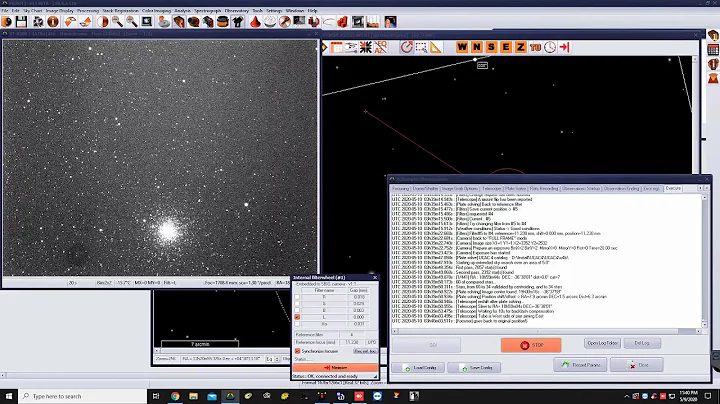Click the floppy disk Save icon
Screen dimensions: 720x404
point(21,22)
